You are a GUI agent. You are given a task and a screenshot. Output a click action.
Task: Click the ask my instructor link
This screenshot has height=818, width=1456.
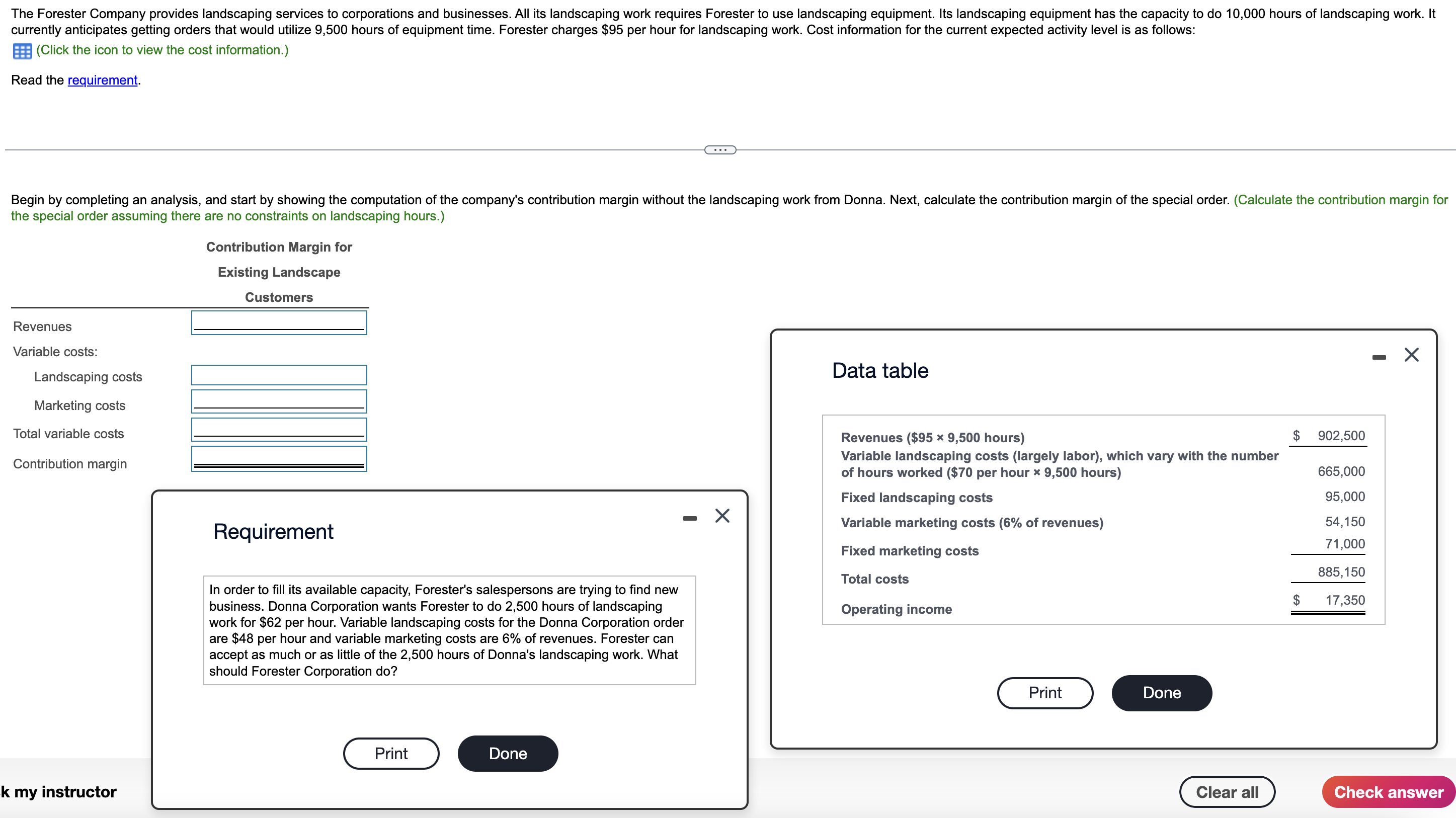pyautogui.click(x=59, y=791)
